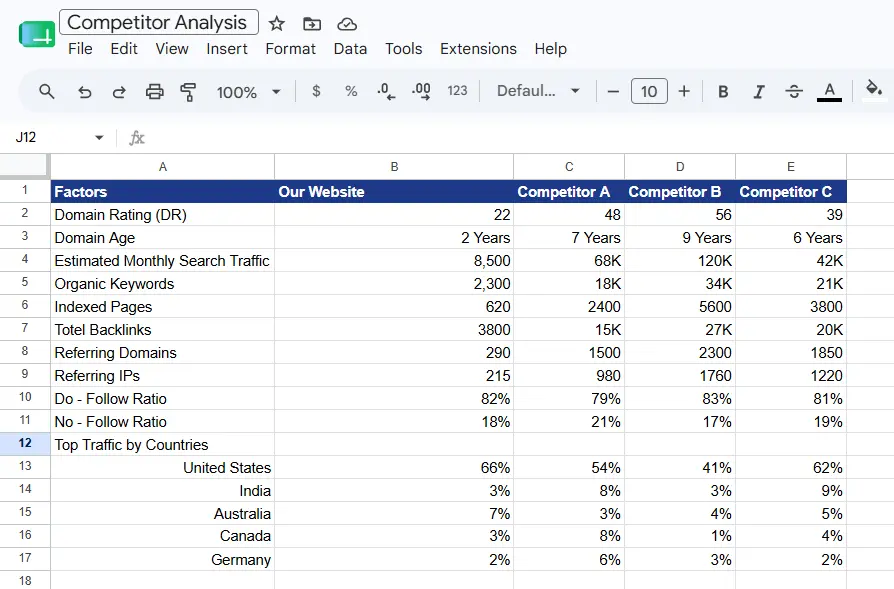Open the View menu
Screen dimensions: 894x589
pyautogui.click(x=172, y=49)
